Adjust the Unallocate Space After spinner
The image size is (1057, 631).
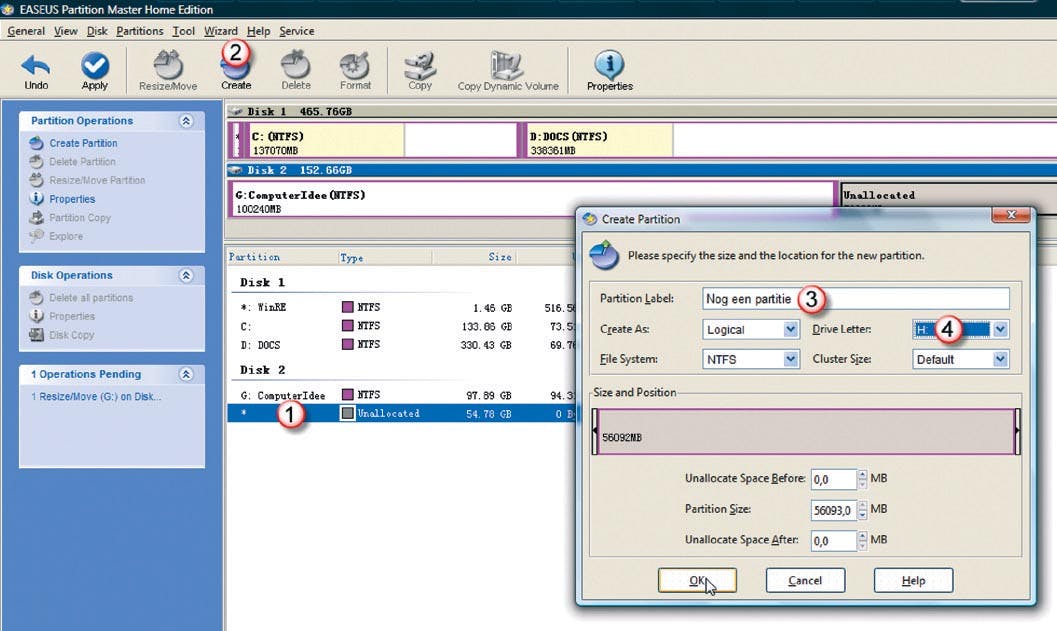tap(862, 541)
